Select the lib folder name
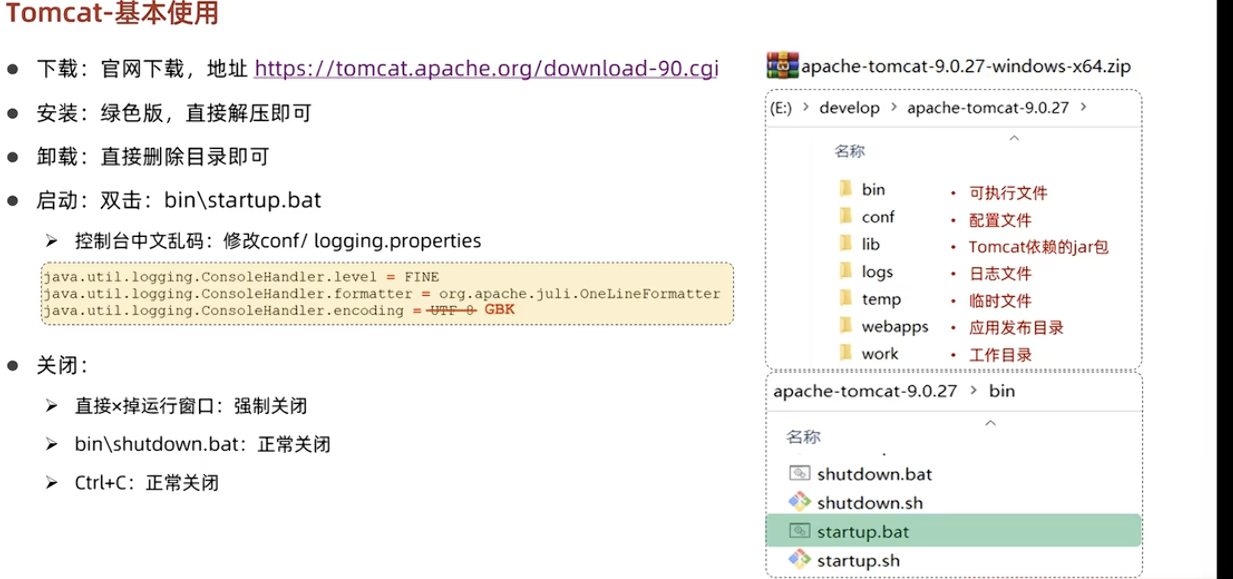The image size is (1233, 579). pyautogui.click(x=870, y=244)
